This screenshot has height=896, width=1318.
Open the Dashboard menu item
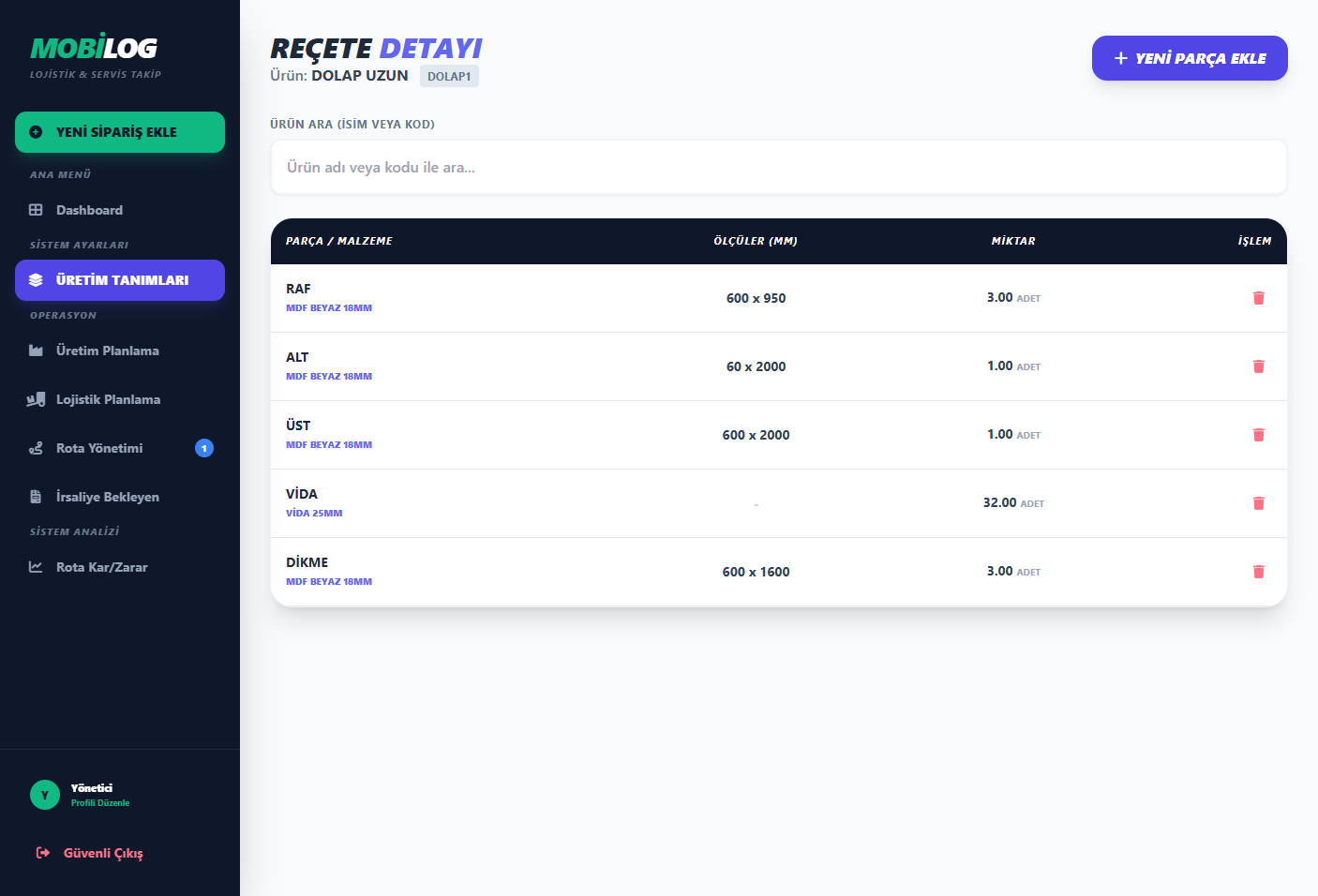pos(89,210)
